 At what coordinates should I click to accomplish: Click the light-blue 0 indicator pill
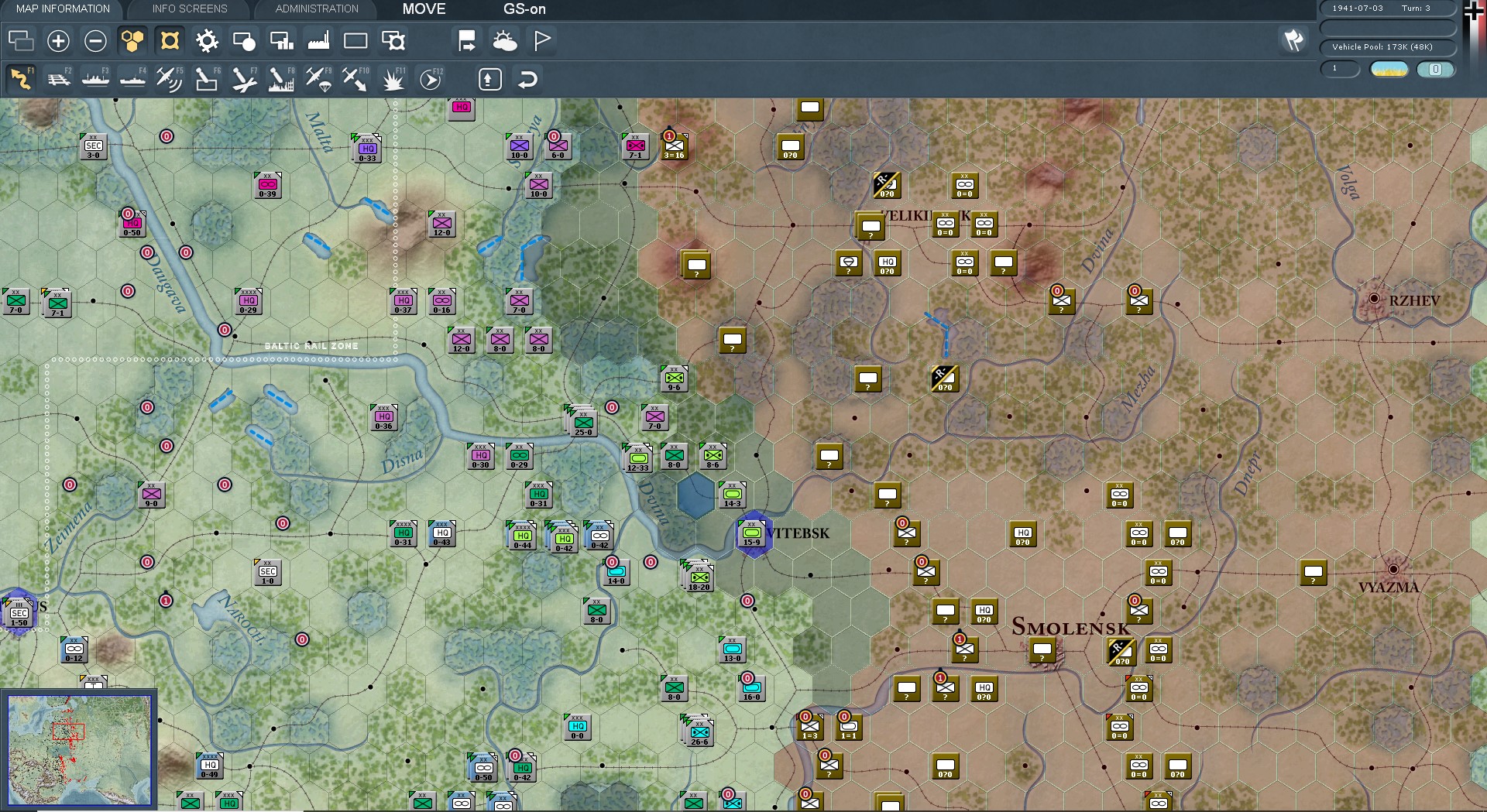pos(1435,69)
